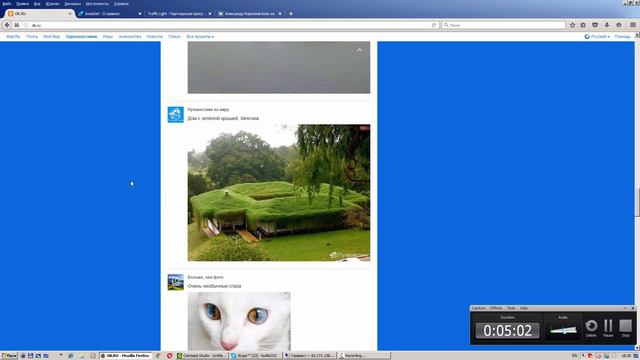
Task: Click the ok.ru address bar
Action: pyautogui.click(x=229, y=25)
